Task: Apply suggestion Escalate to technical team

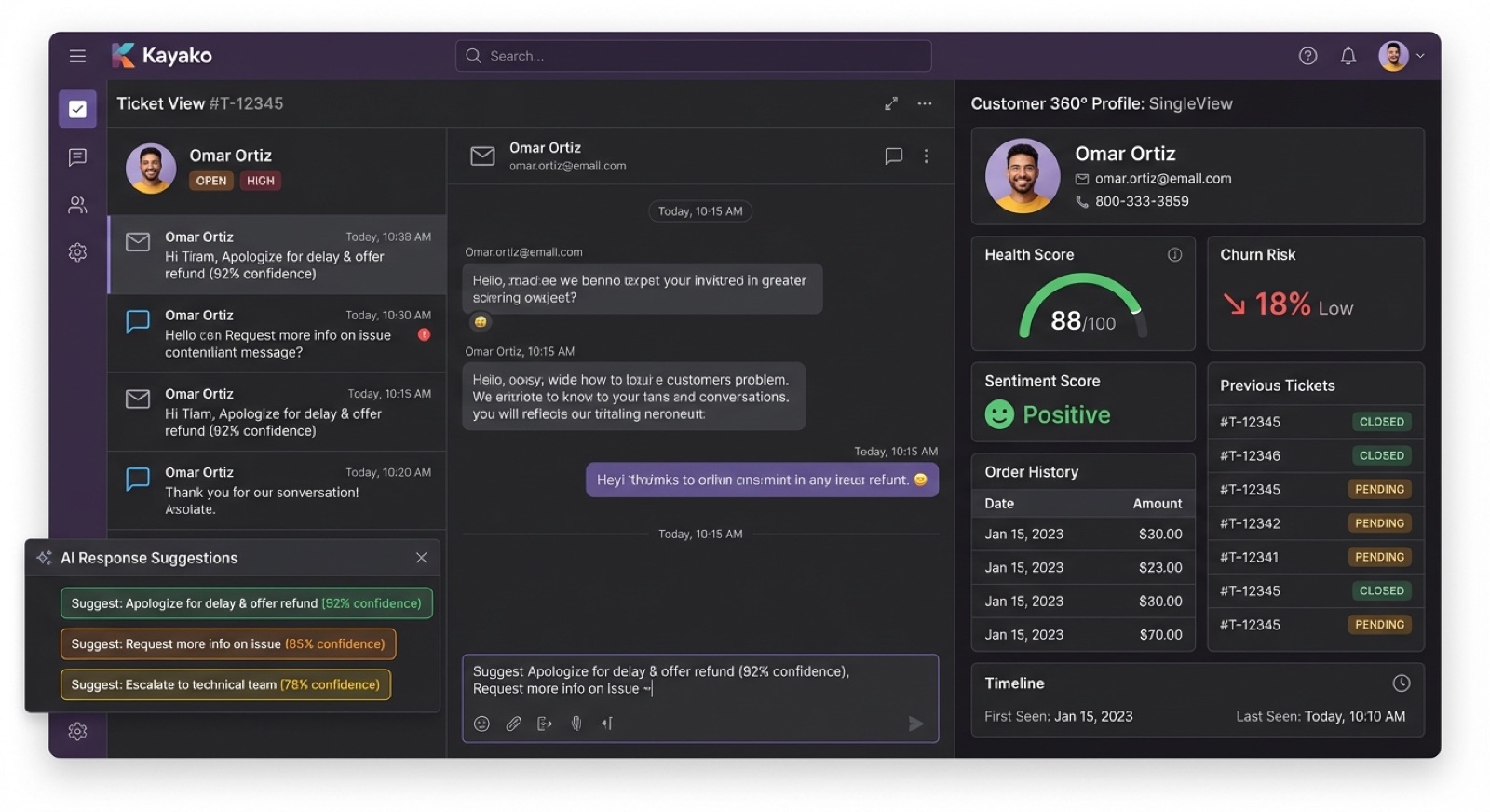Action: pyautogui.click(x=225, y=684)
